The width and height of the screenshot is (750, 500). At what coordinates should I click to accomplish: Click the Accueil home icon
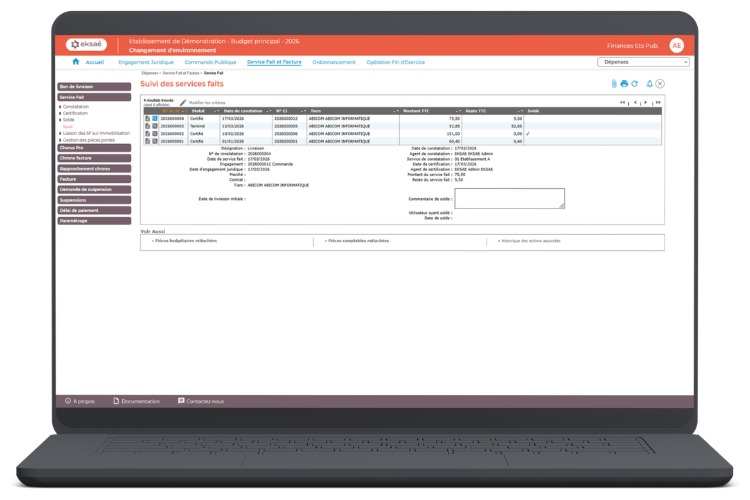tap(76, 62)
